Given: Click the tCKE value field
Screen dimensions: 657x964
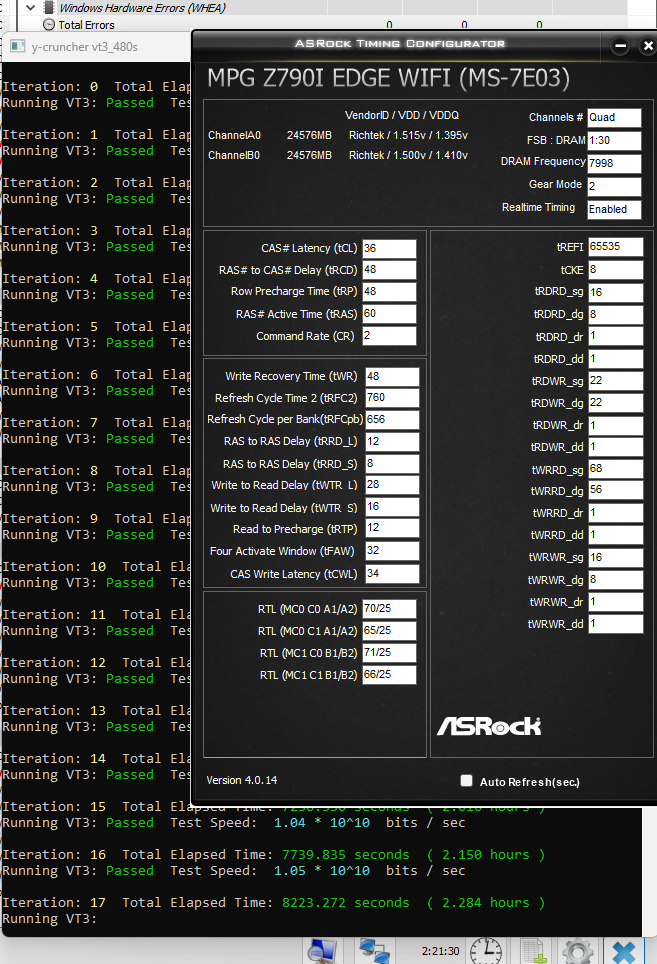Looking at the screenshot, I should pos(616,269).
